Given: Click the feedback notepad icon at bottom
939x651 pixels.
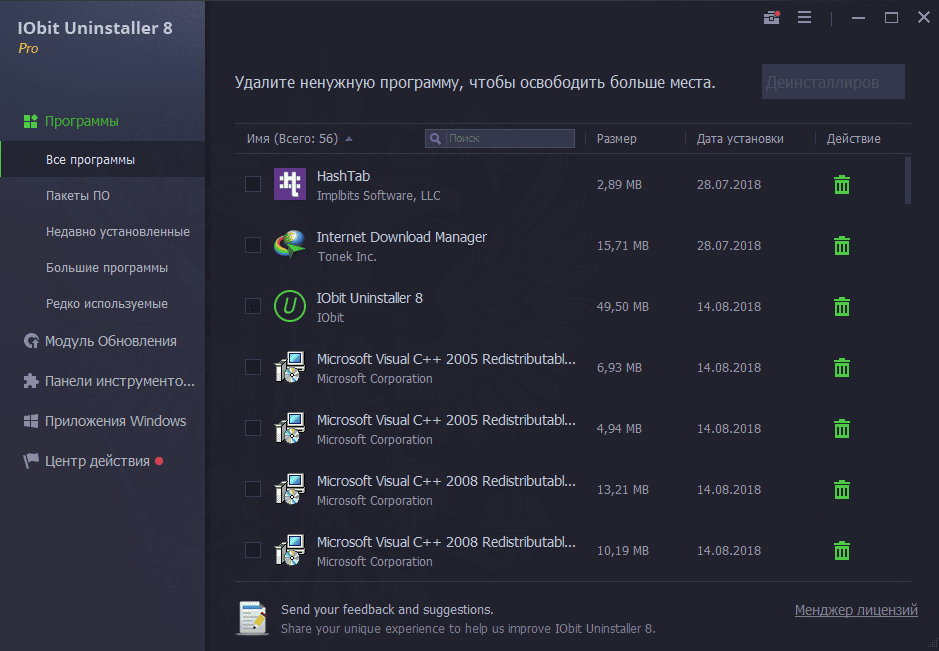Looking at the screenshot, I should coord(253,617).
